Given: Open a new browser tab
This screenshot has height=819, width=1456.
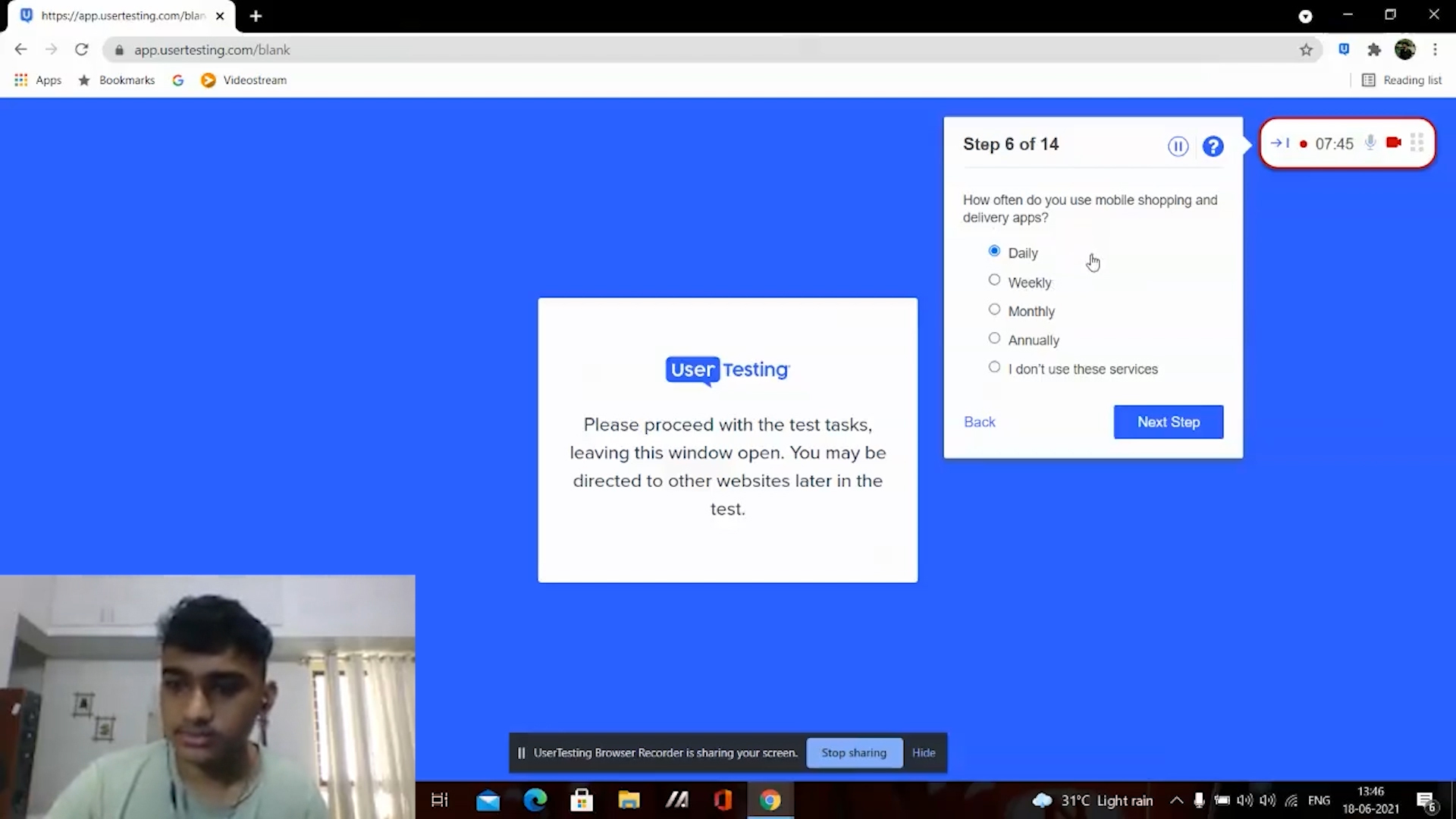Looking at the screenshot, I should click(x=256, y=16).
